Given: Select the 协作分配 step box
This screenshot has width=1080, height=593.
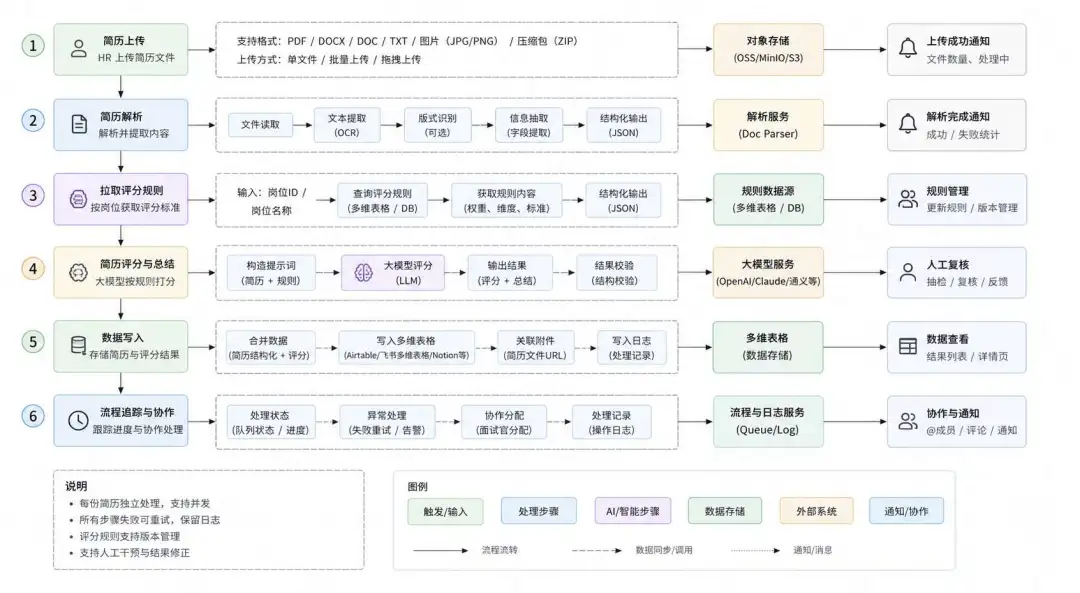Looking at the screenshot, I should [504, 422].
